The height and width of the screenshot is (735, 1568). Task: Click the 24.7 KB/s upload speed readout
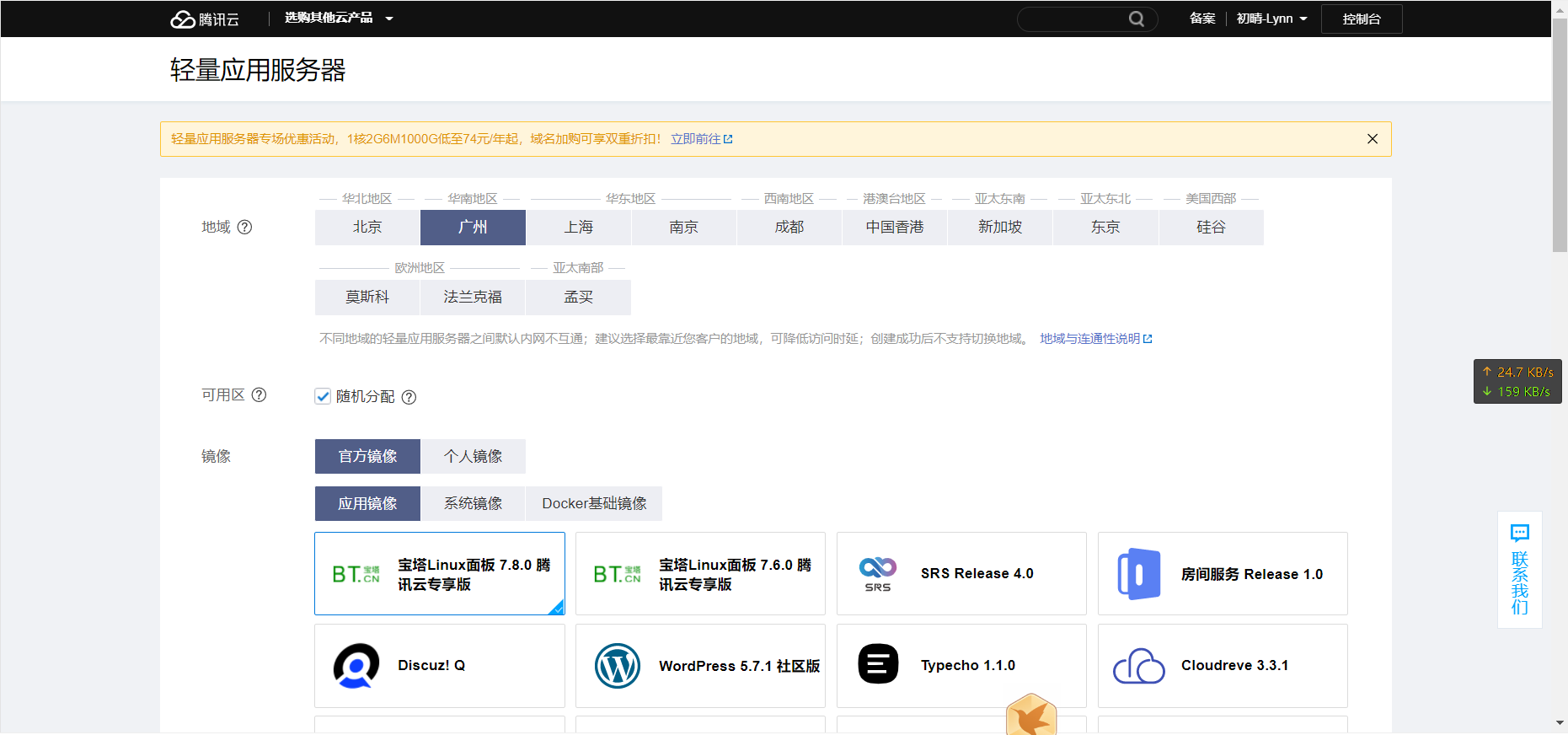tap(1518, 372)
